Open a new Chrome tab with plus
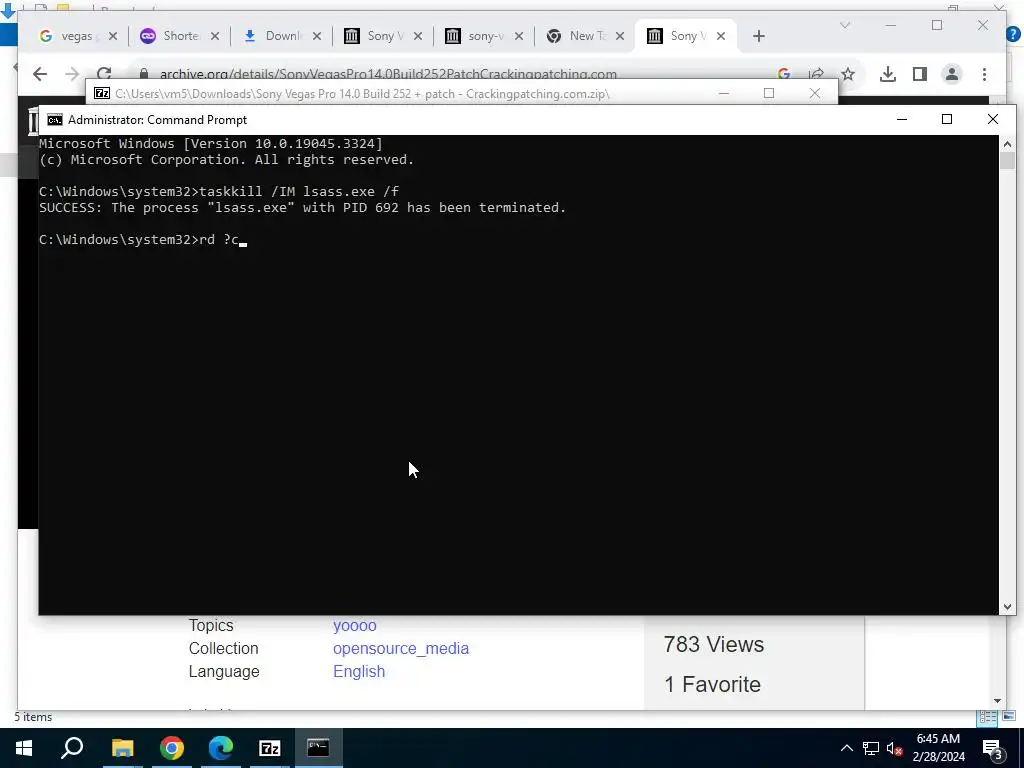Viewport: 1024px width, 768px height. click(758, 36)
